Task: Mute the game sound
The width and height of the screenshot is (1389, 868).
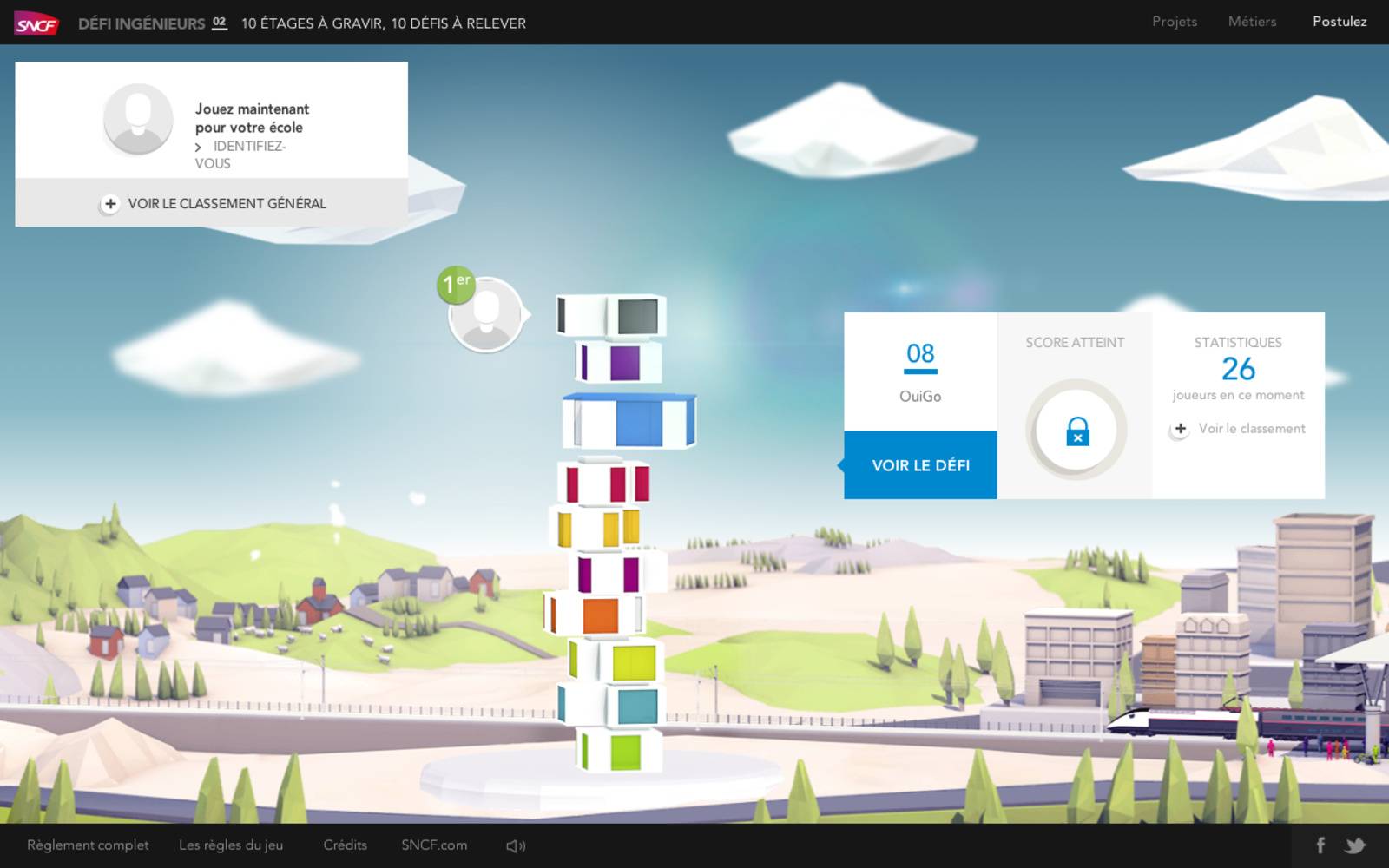Action: pos(516,845)
